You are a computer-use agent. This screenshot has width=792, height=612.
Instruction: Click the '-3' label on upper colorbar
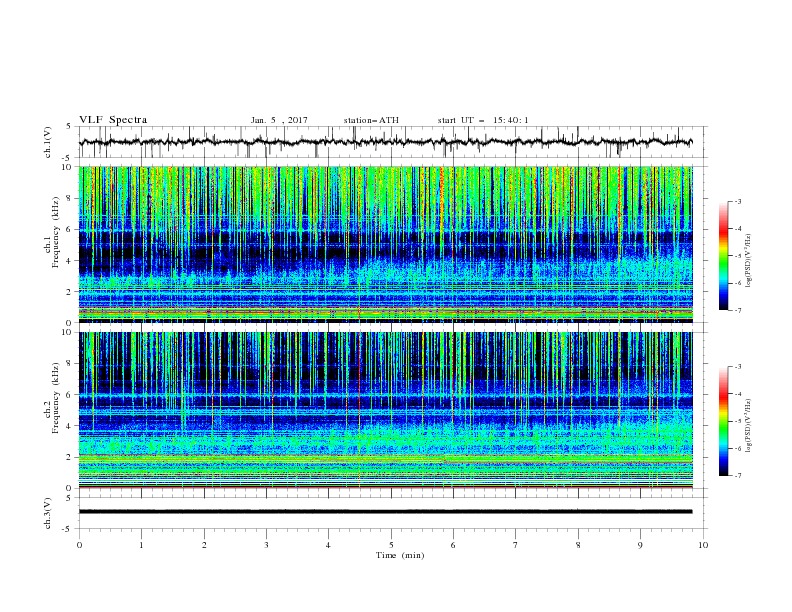[x=737, y=201]
